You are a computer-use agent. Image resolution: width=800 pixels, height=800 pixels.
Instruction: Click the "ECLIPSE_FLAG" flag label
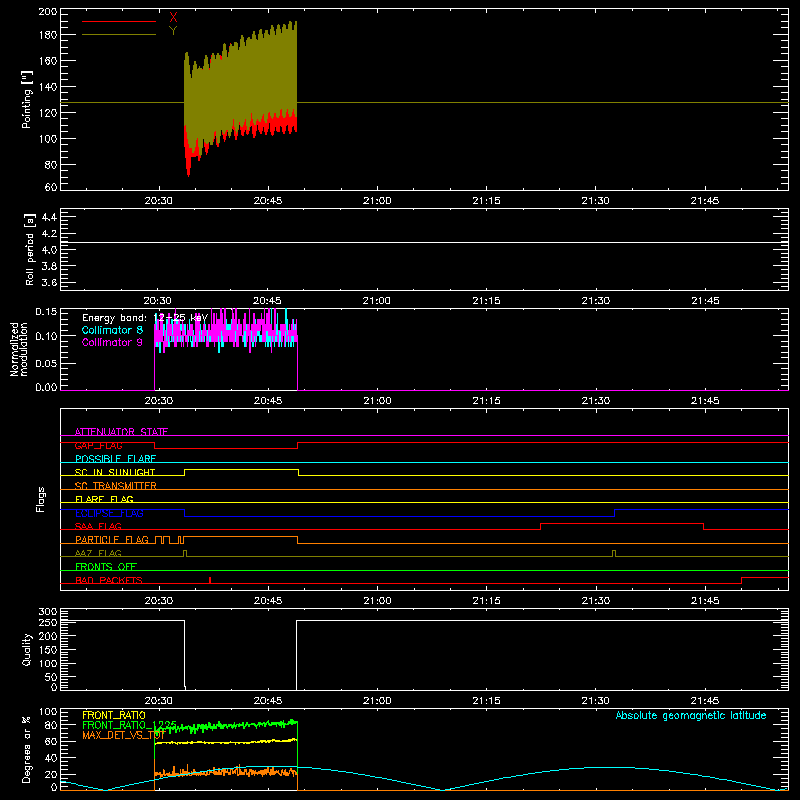pyautogui.click(x=109, y=513)
